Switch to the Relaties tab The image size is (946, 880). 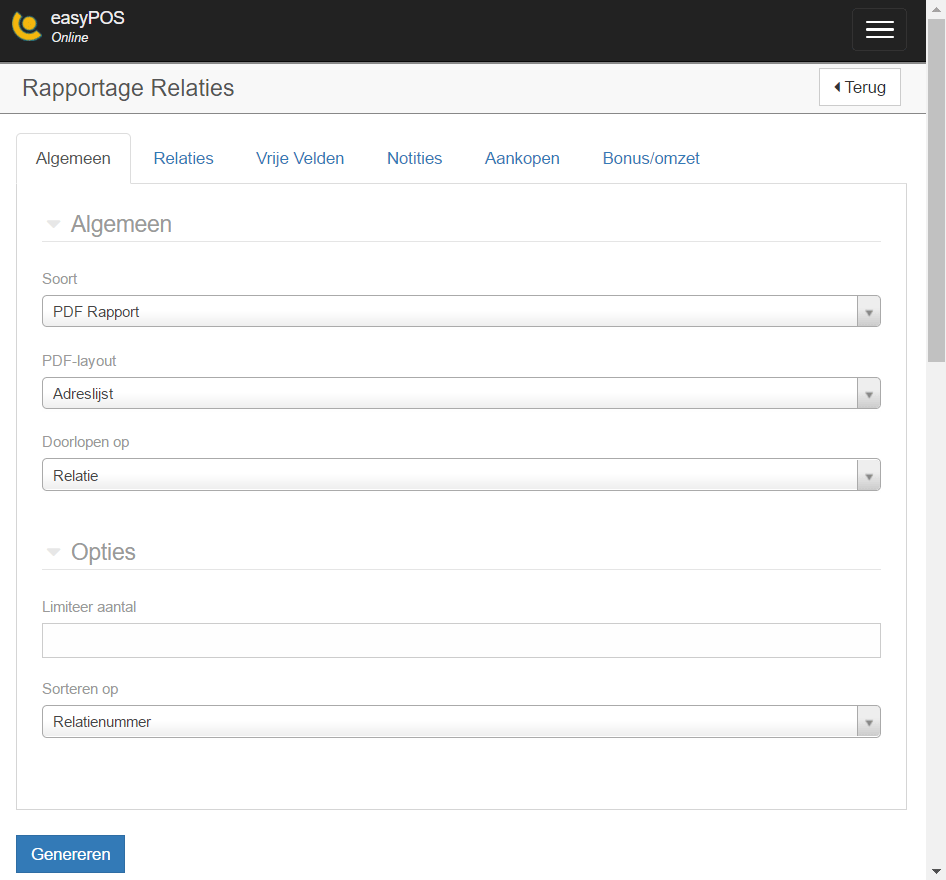tap(183, 158)
